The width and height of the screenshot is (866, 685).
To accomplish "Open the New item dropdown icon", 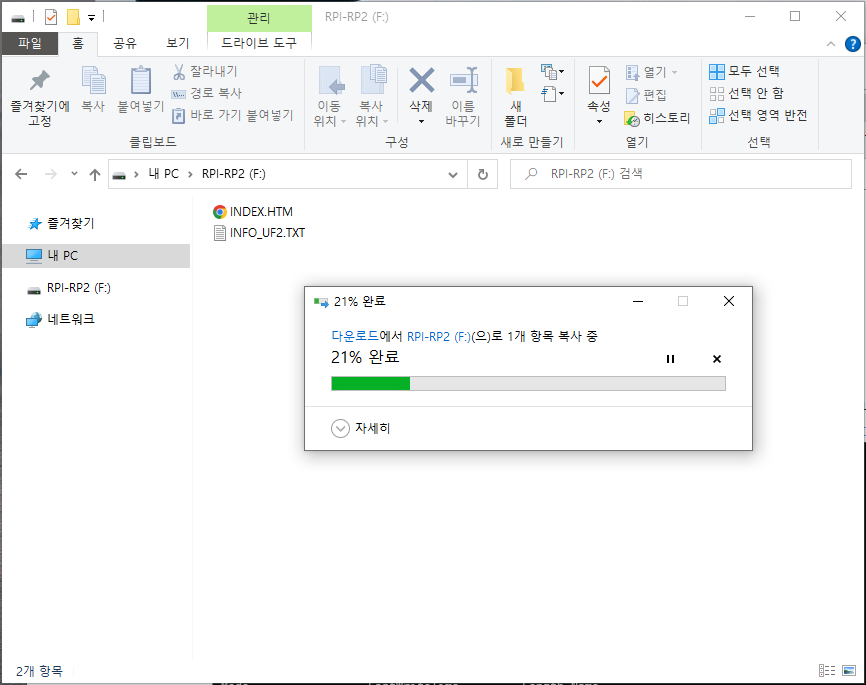I will 552,71.
